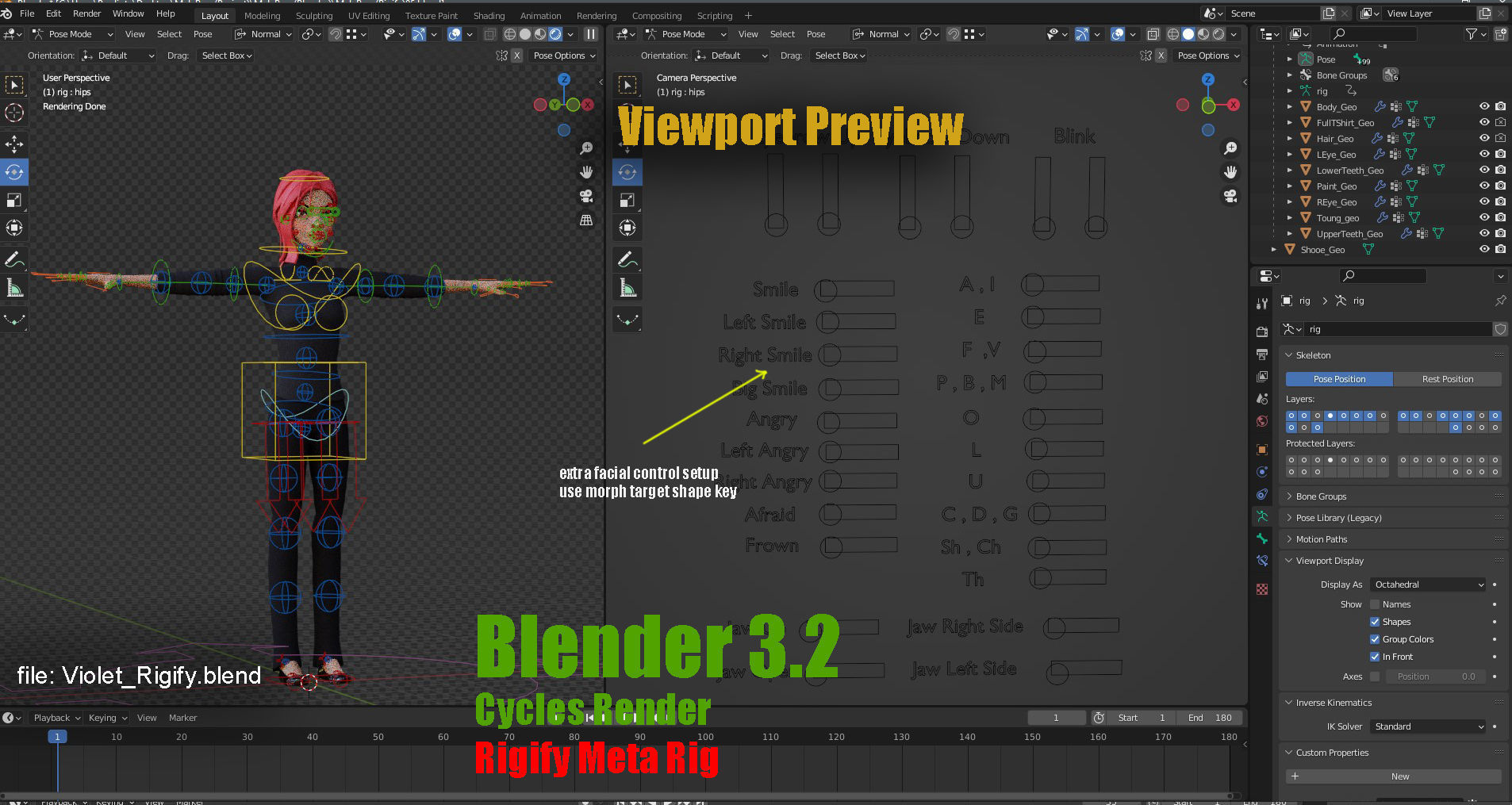Expand the Body_Geo tree item
Image resolution: width=1512 pixels, height=805 pixels.
(x=1290, y=106)
